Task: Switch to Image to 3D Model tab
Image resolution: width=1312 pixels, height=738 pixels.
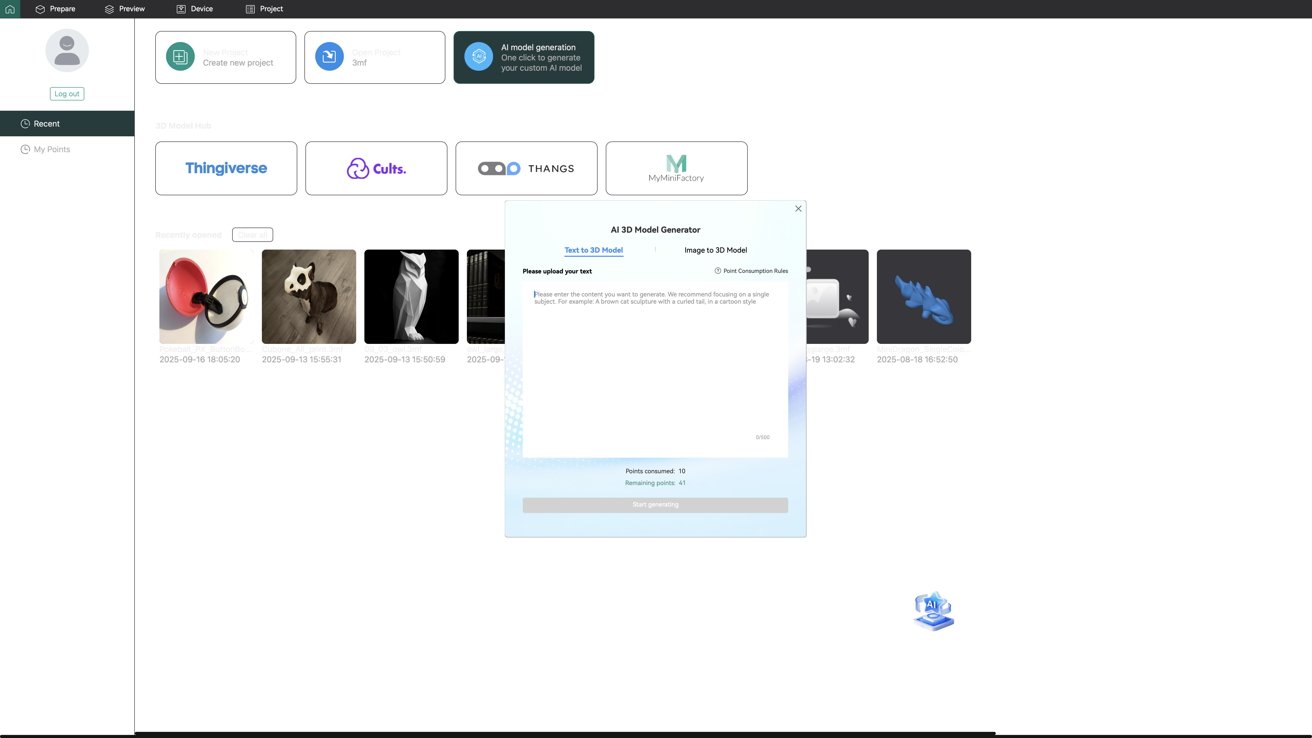Action: (x=716, y=250)
